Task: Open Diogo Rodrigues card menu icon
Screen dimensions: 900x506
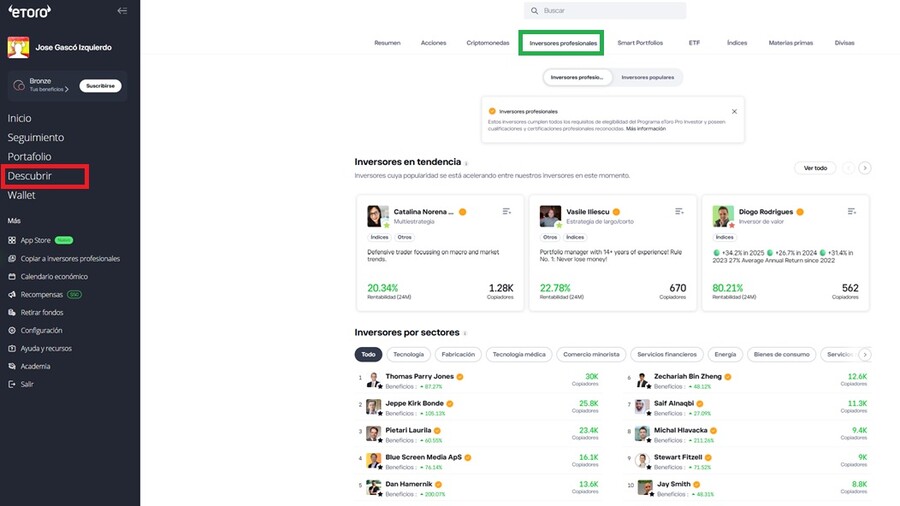Action: pyautogui.click(x=852, y=212)
